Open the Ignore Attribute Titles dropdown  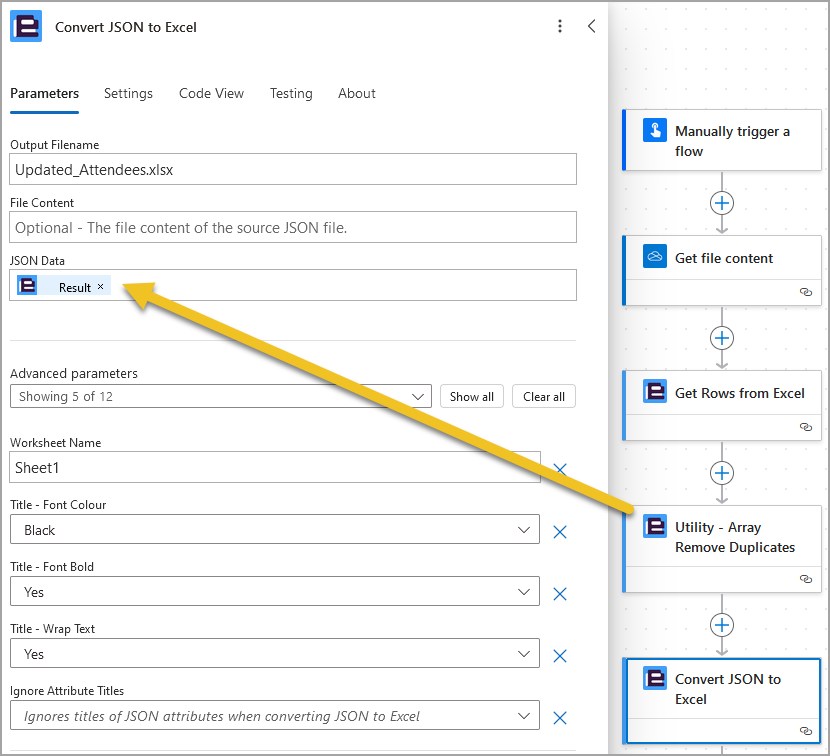pos(275,715)
